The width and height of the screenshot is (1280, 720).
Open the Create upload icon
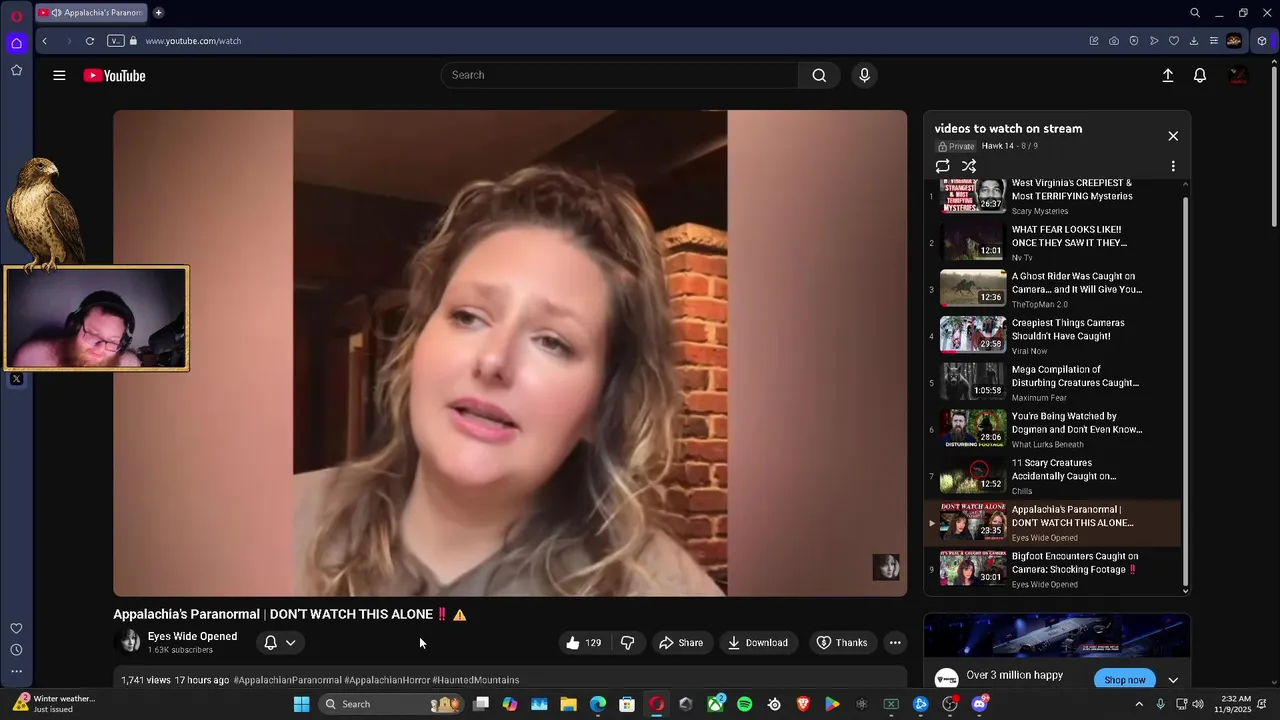point(1167,75)
